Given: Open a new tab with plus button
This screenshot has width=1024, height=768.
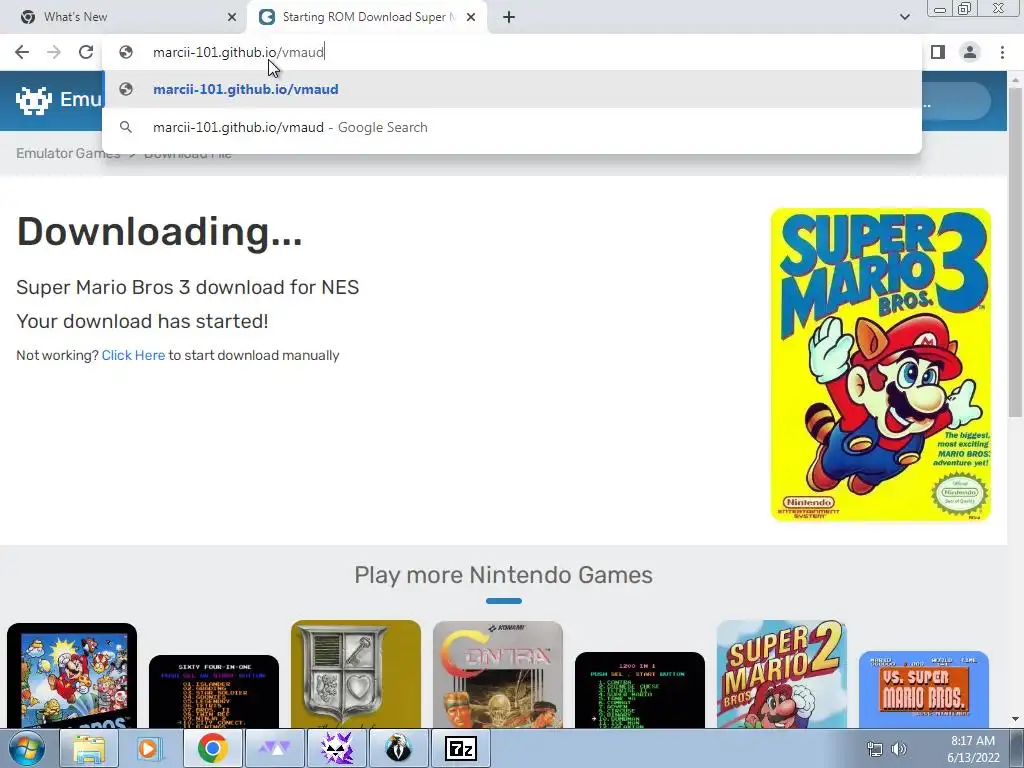Looking at the screenshot, I should point(509,17).
